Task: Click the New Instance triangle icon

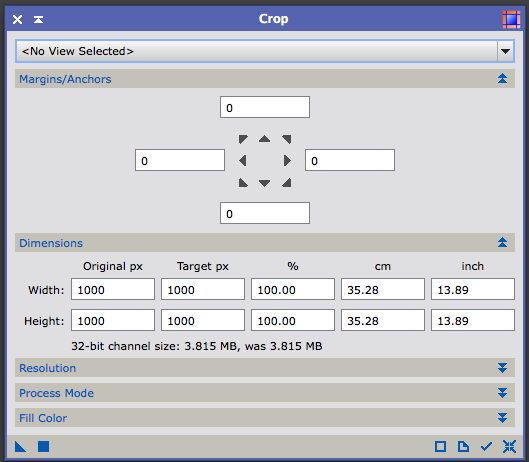Action: tap(21, 446)
